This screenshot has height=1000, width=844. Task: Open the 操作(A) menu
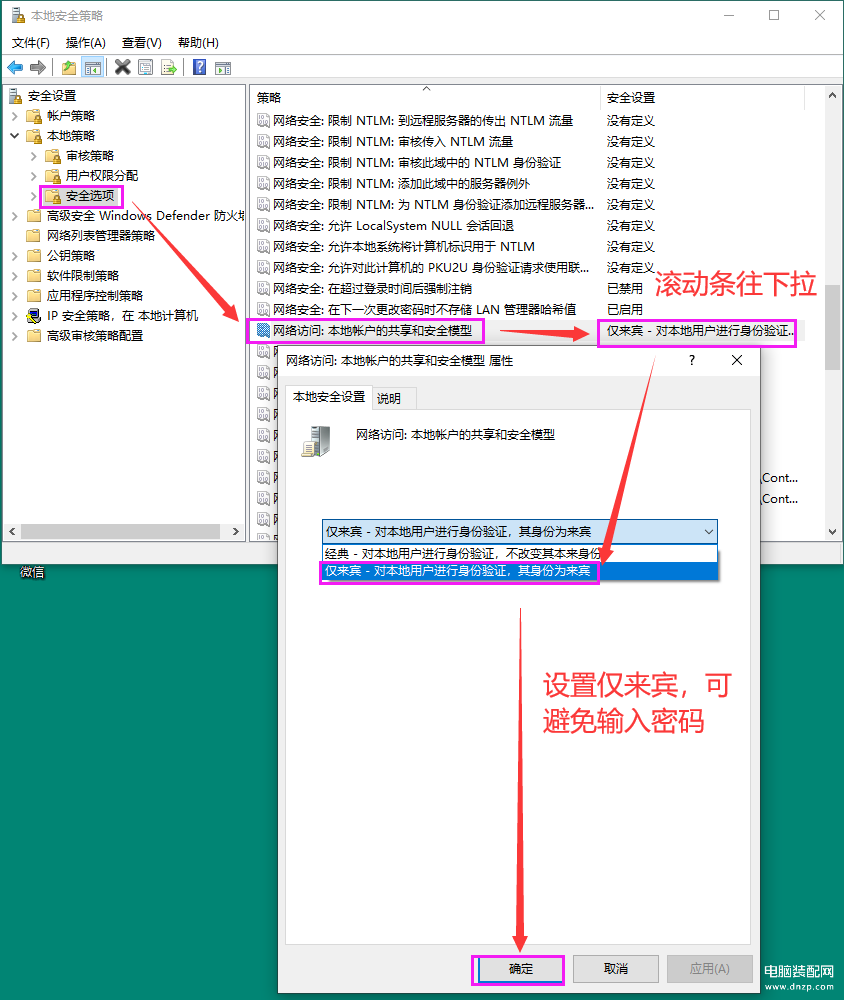[x=85, y=43]
